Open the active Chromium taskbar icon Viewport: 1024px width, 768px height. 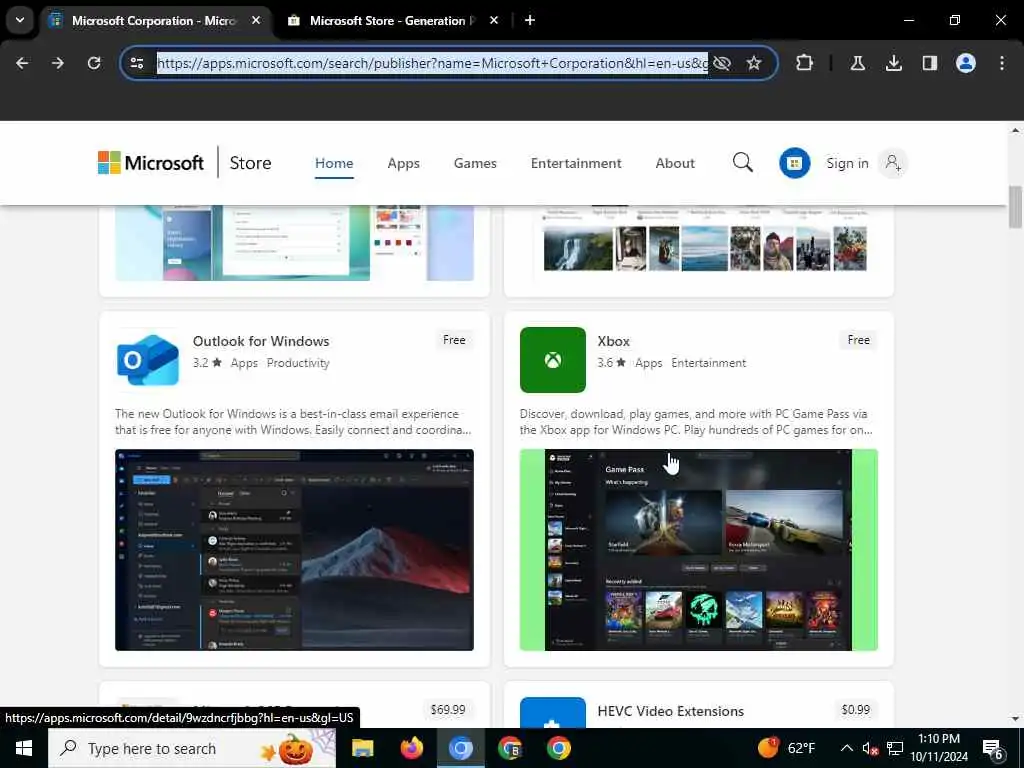coord(460,748)
